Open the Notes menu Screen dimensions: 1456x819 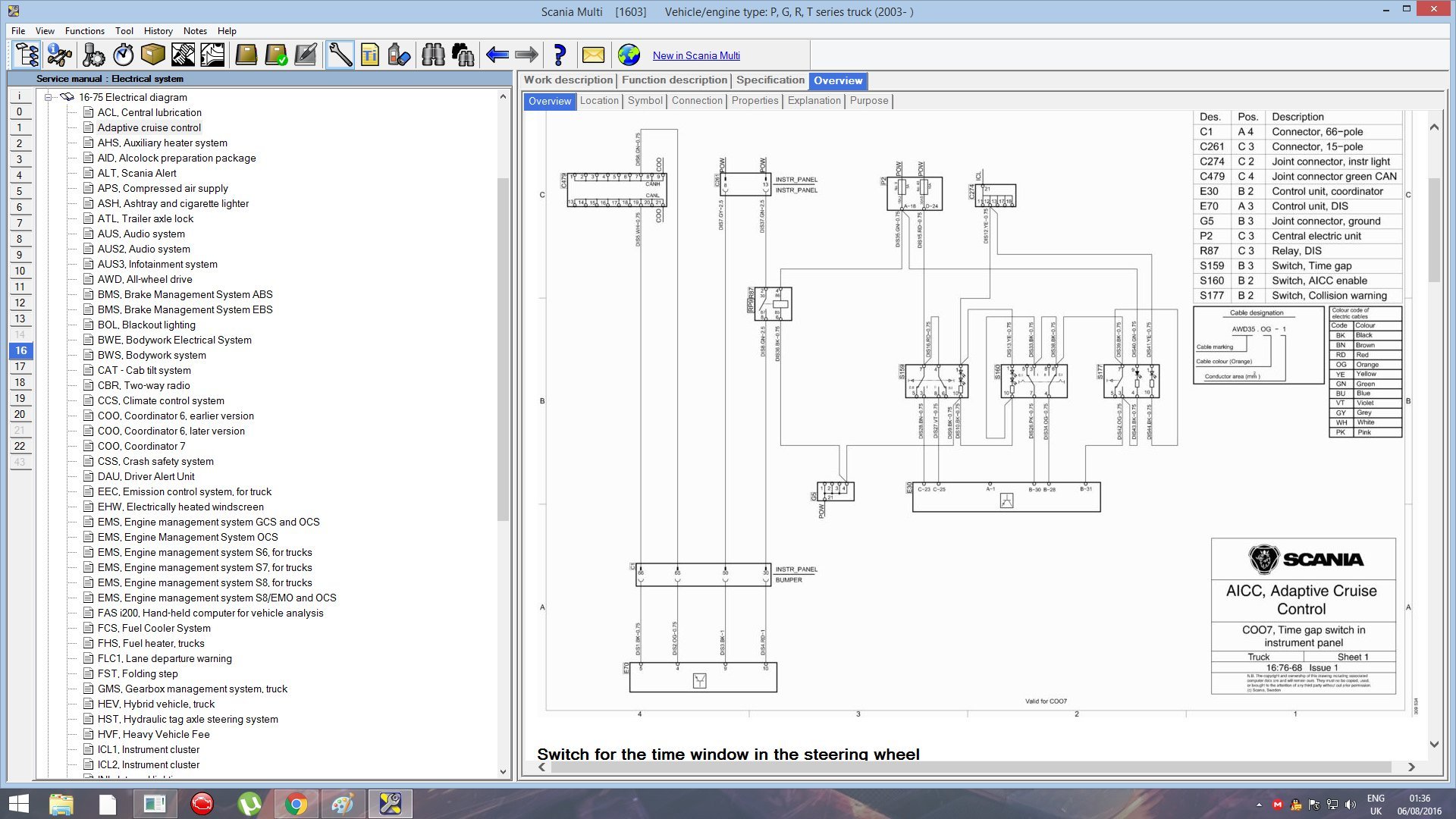pyautogui.click(x=195, y=31)
